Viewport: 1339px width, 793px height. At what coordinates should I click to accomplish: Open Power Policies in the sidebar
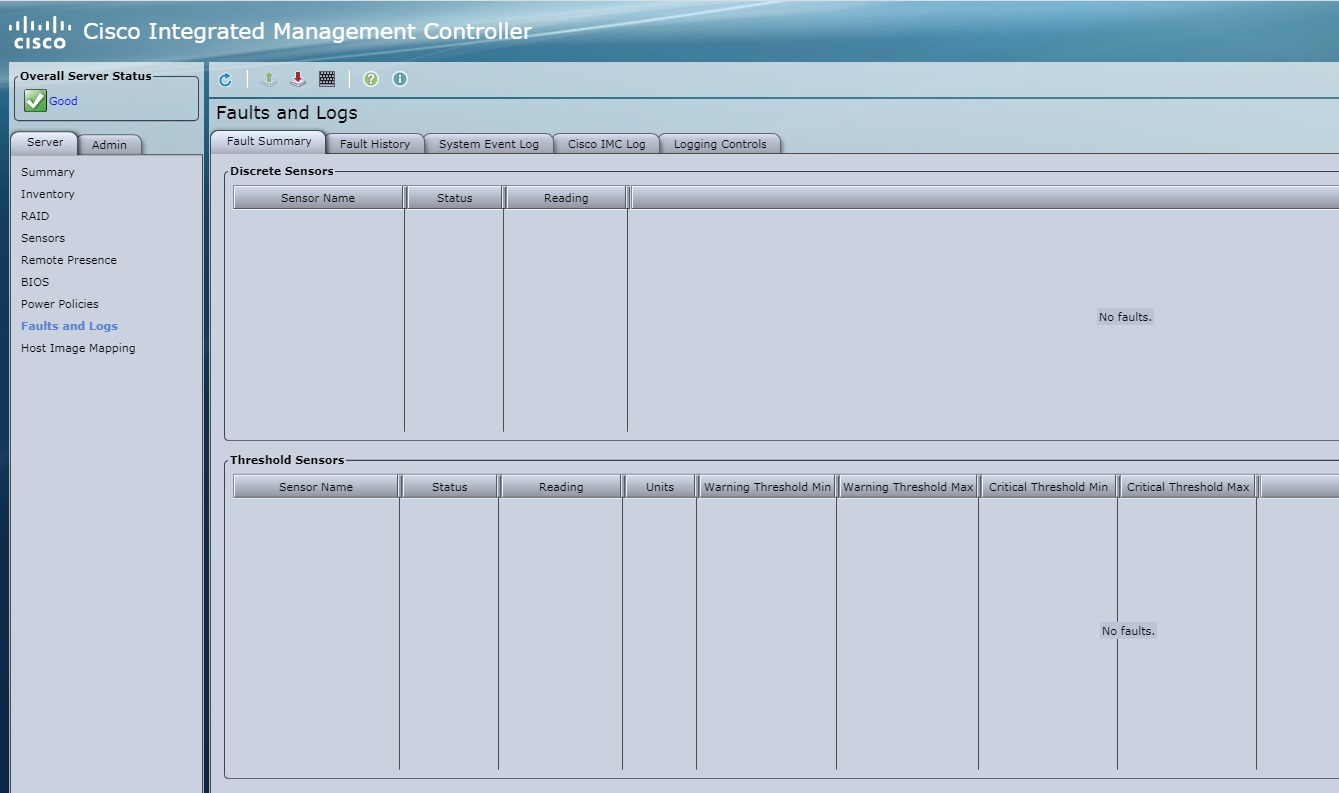tap(60, 304)
